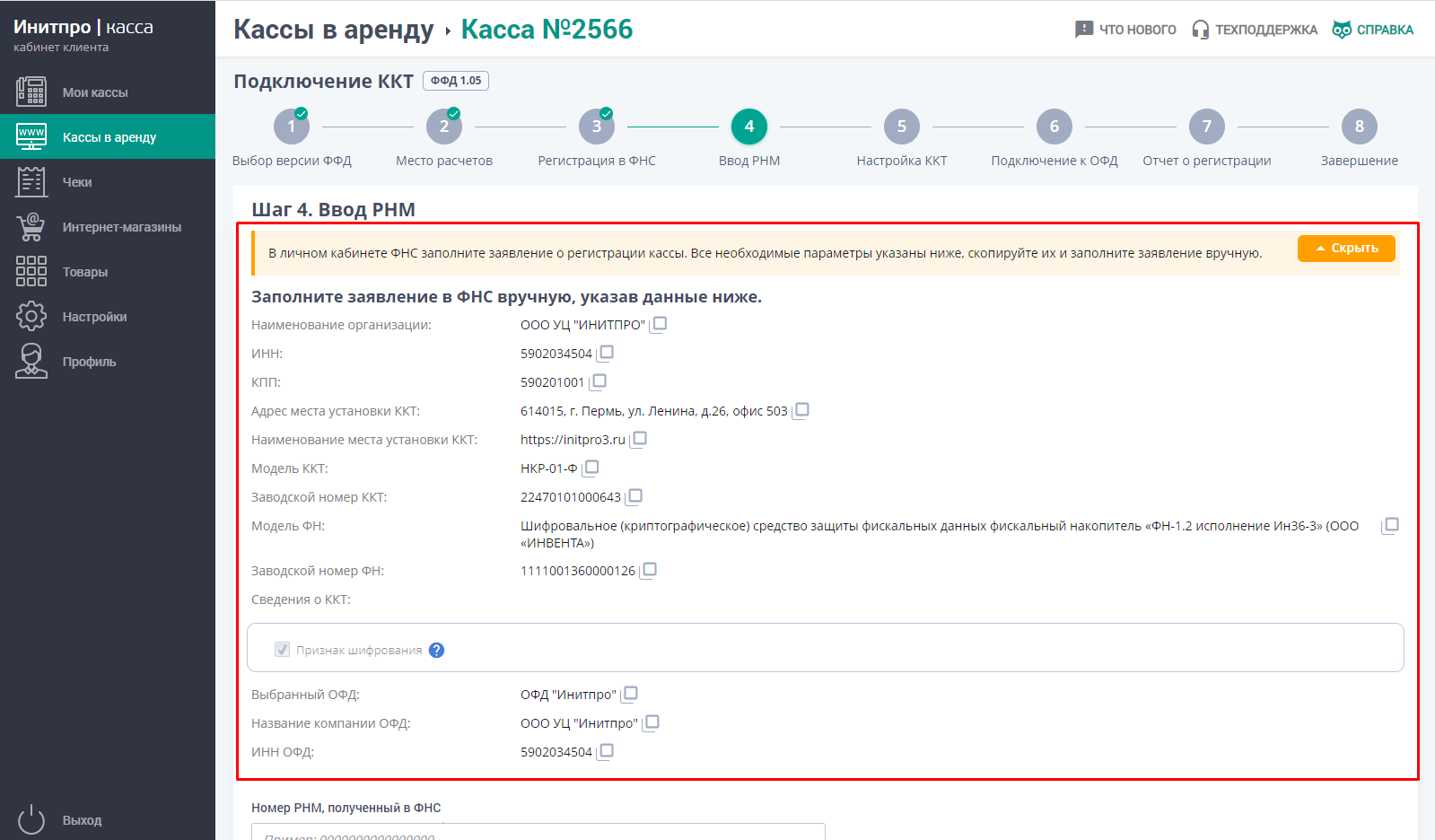Copy the ИНН ОФД value
The width and height of the screenshot is (1435, 840).
606,752
